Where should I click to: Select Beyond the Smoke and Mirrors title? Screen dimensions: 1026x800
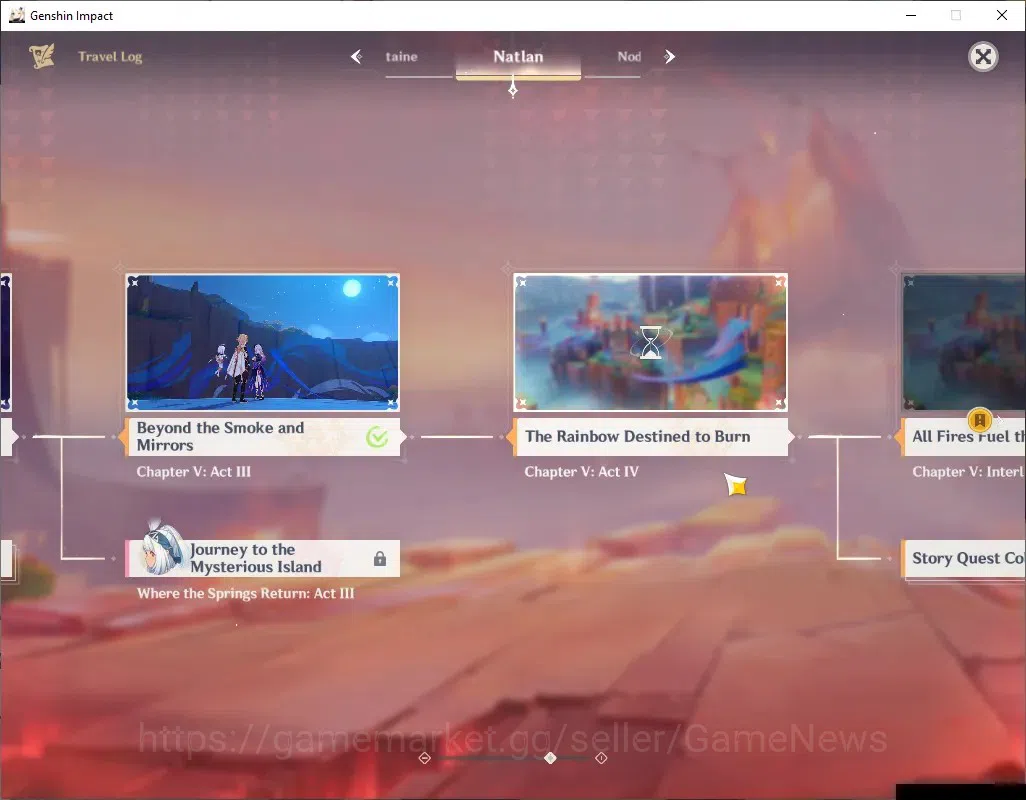[221, 436]
